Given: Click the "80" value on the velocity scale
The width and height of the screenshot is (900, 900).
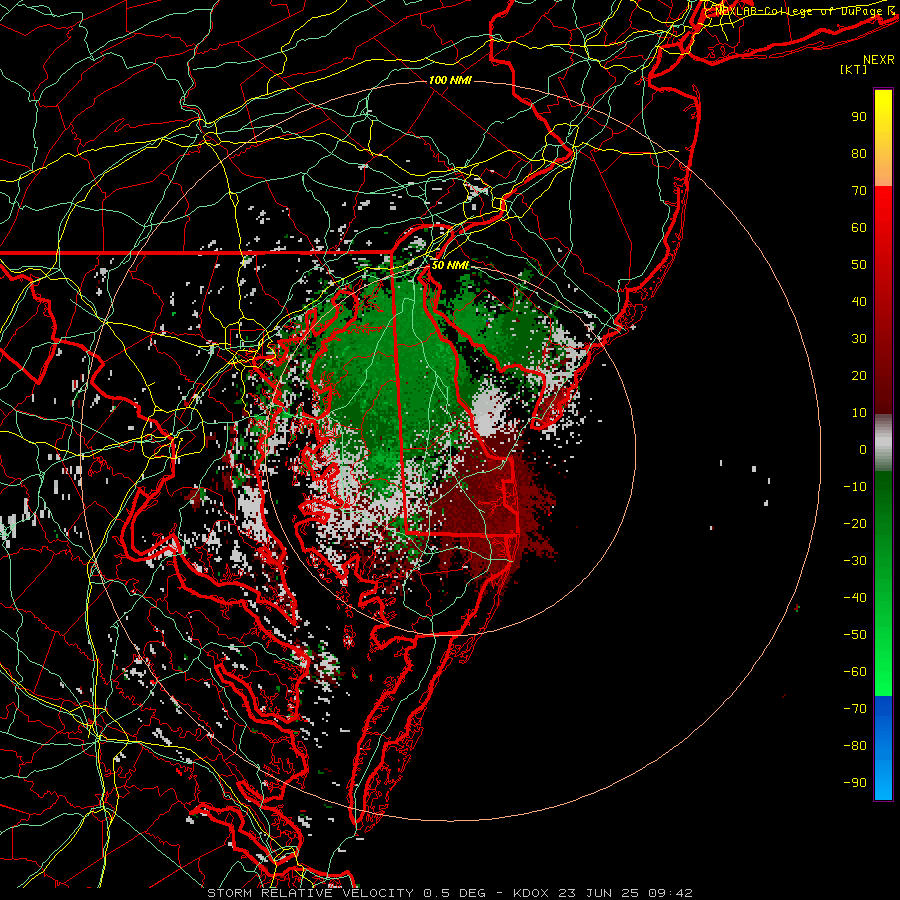Looking at the screenshot, I should (859, 154).
